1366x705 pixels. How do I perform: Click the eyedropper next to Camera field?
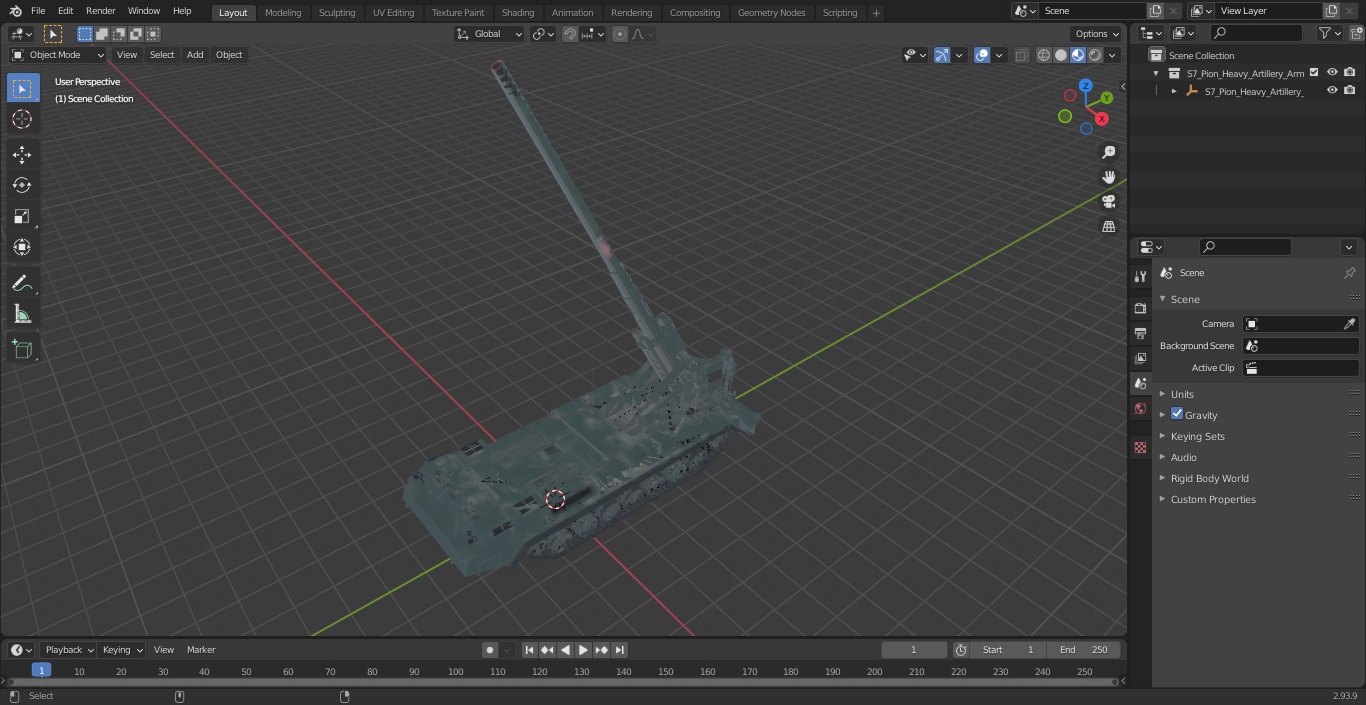pos(1349,324)
